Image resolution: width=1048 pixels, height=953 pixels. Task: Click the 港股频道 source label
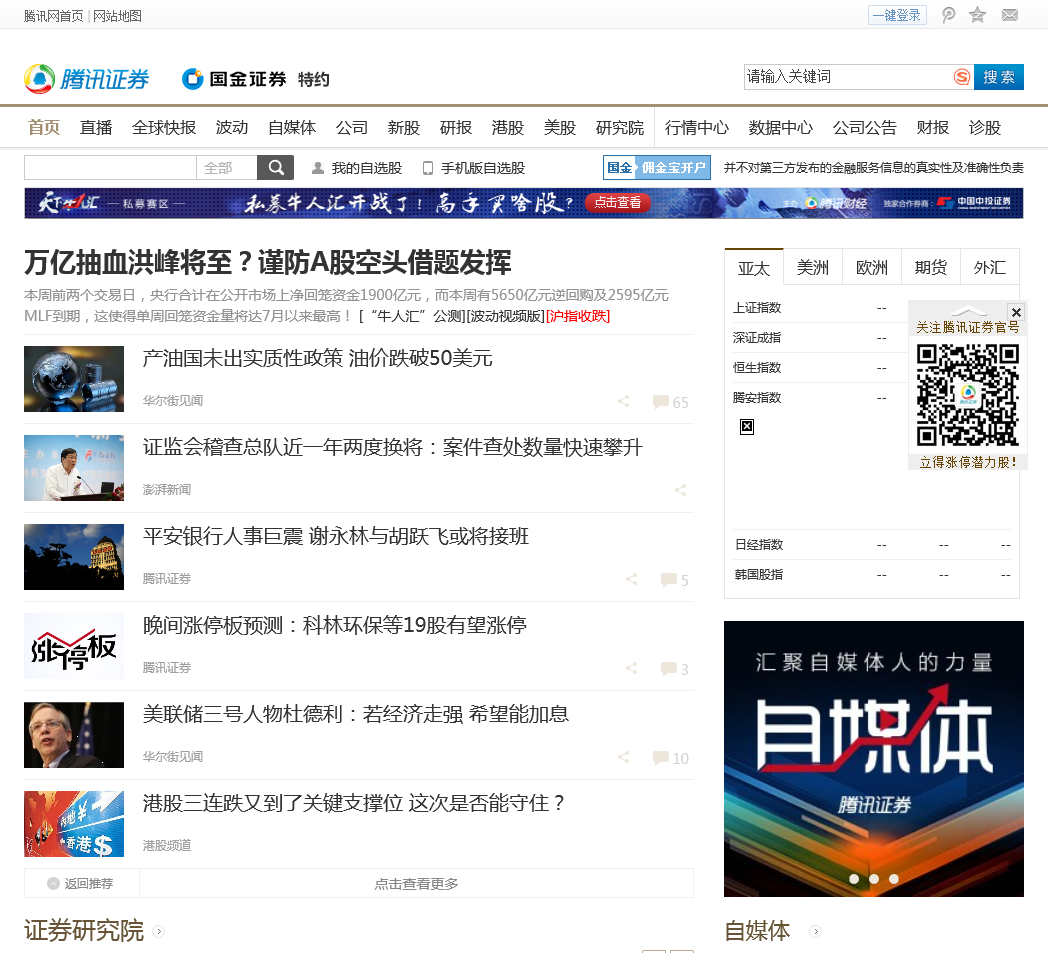(x=167, y=845)
